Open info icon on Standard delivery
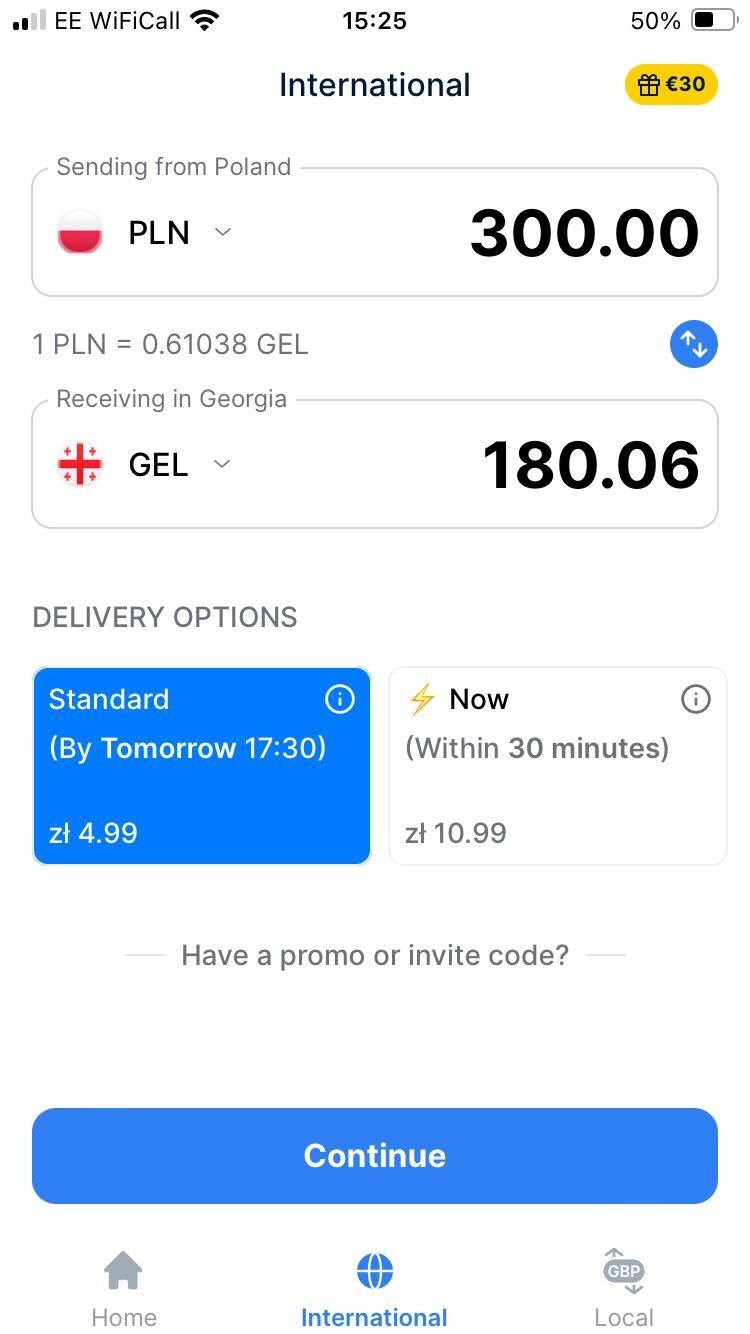 pos(340,699)
